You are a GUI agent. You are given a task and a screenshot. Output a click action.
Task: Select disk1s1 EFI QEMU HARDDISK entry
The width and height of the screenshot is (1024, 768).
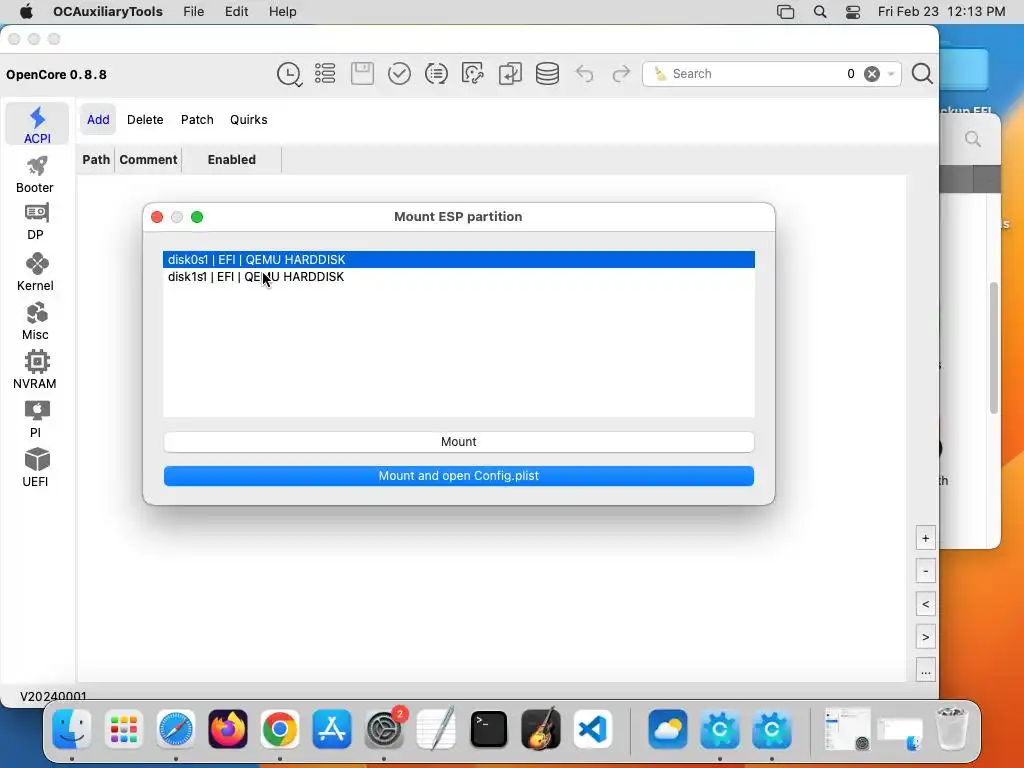coord(458,276)
